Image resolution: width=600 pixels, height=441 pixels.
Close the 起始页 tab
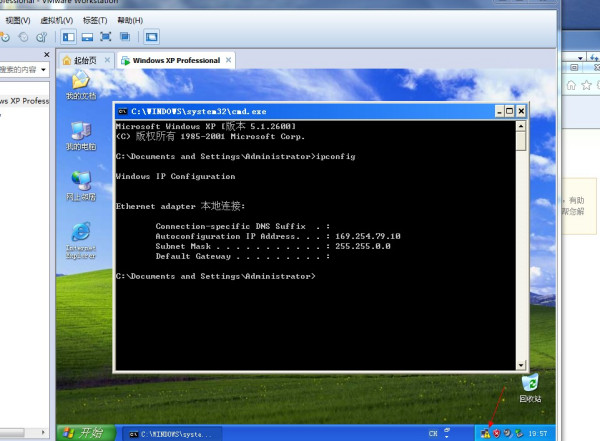coord(107,60)
